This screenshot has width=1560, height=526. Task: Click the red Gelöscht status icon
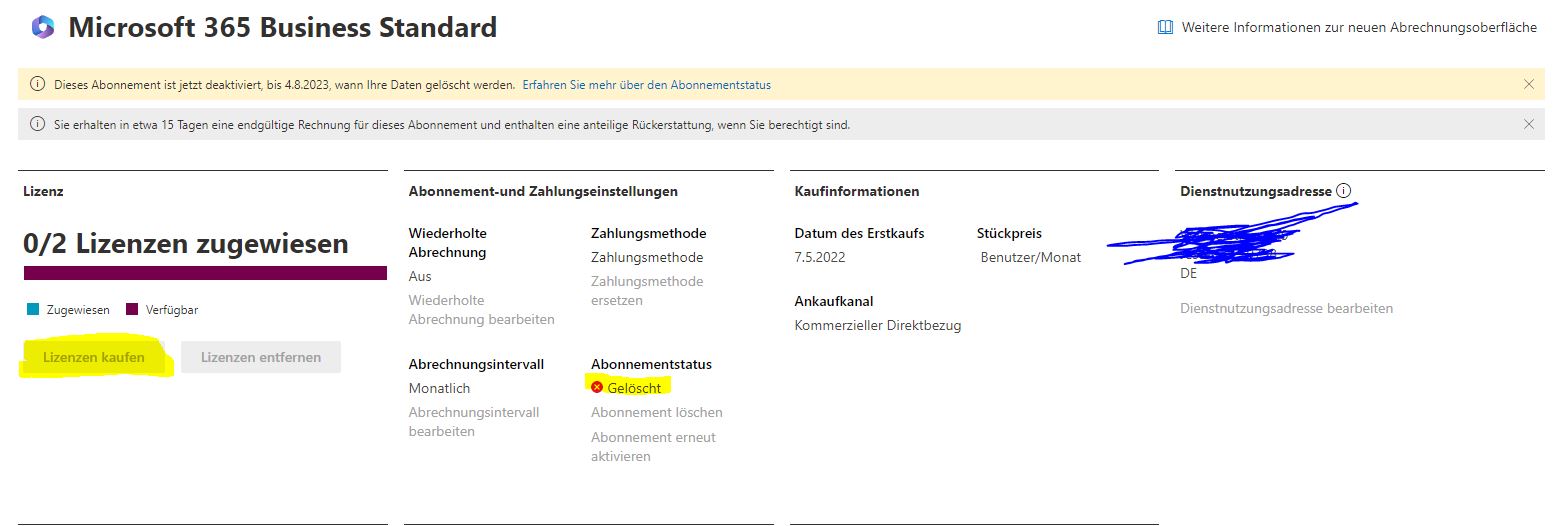pos(597,387)
